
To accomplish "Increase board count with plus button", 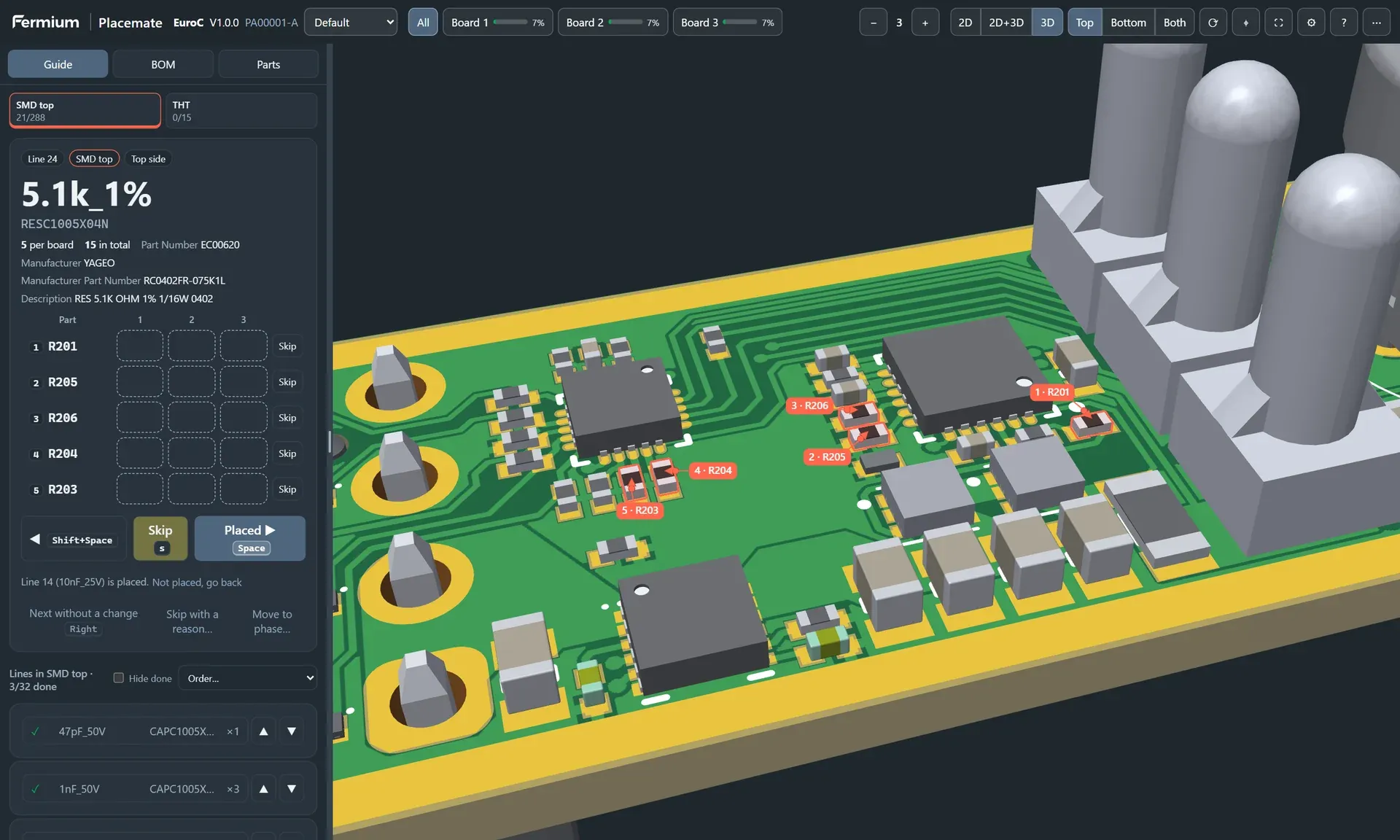I will [x=925, y=23].
